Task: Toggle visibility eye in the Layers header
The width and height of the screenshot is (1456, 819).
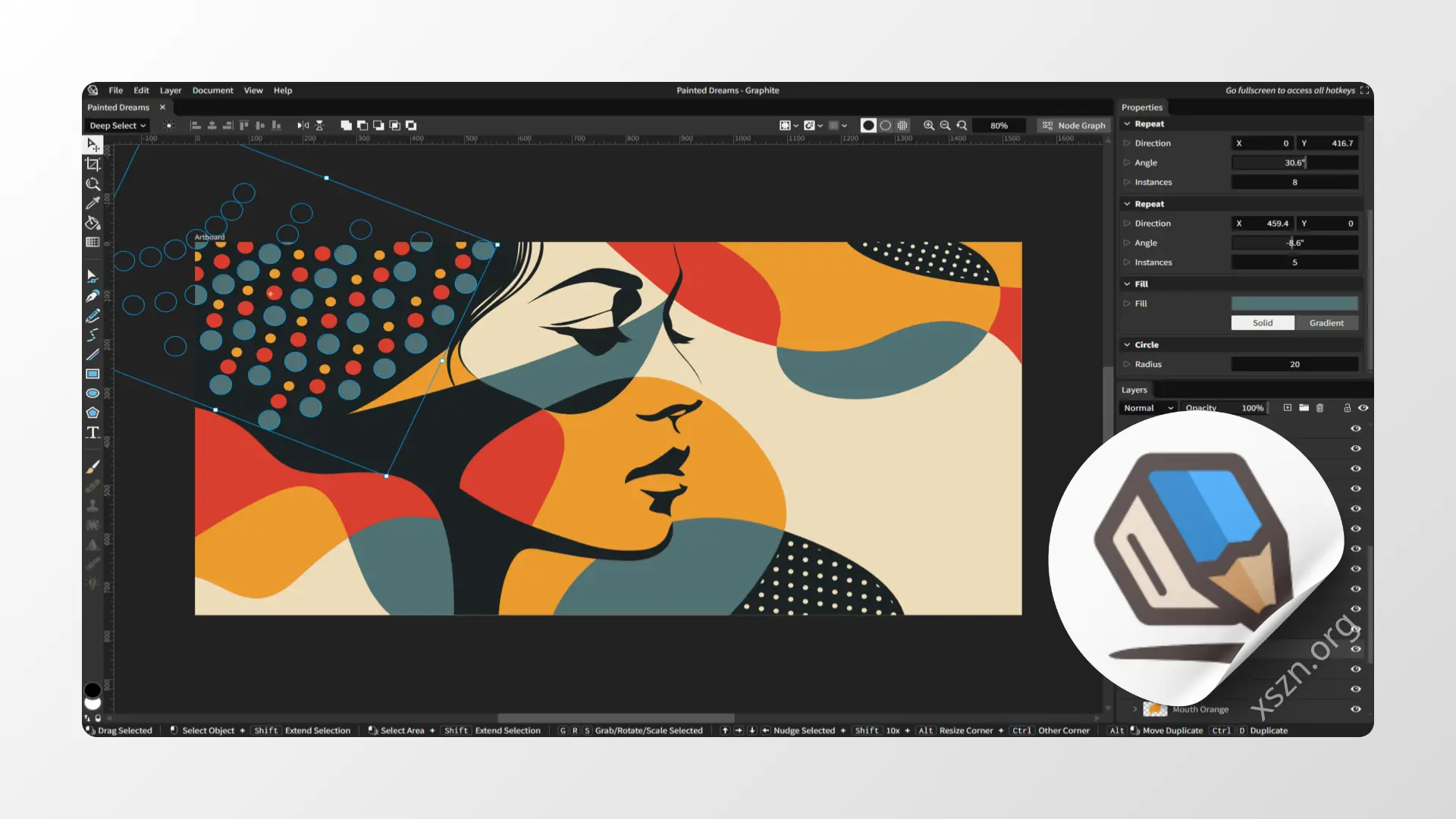Action: pos(1363,408)
